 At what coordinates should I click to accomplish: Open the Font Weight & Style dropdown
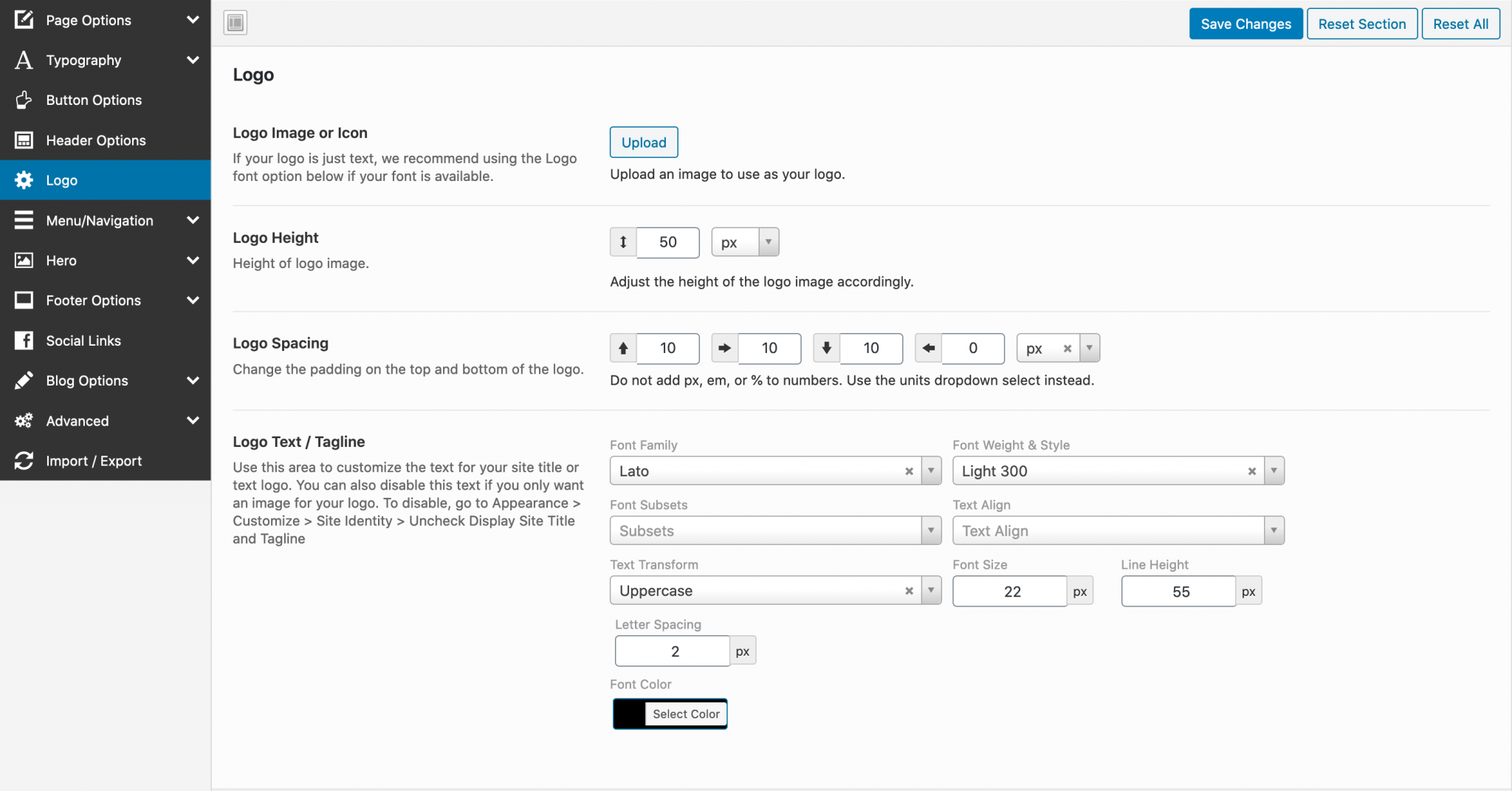tap(1118, 470)
